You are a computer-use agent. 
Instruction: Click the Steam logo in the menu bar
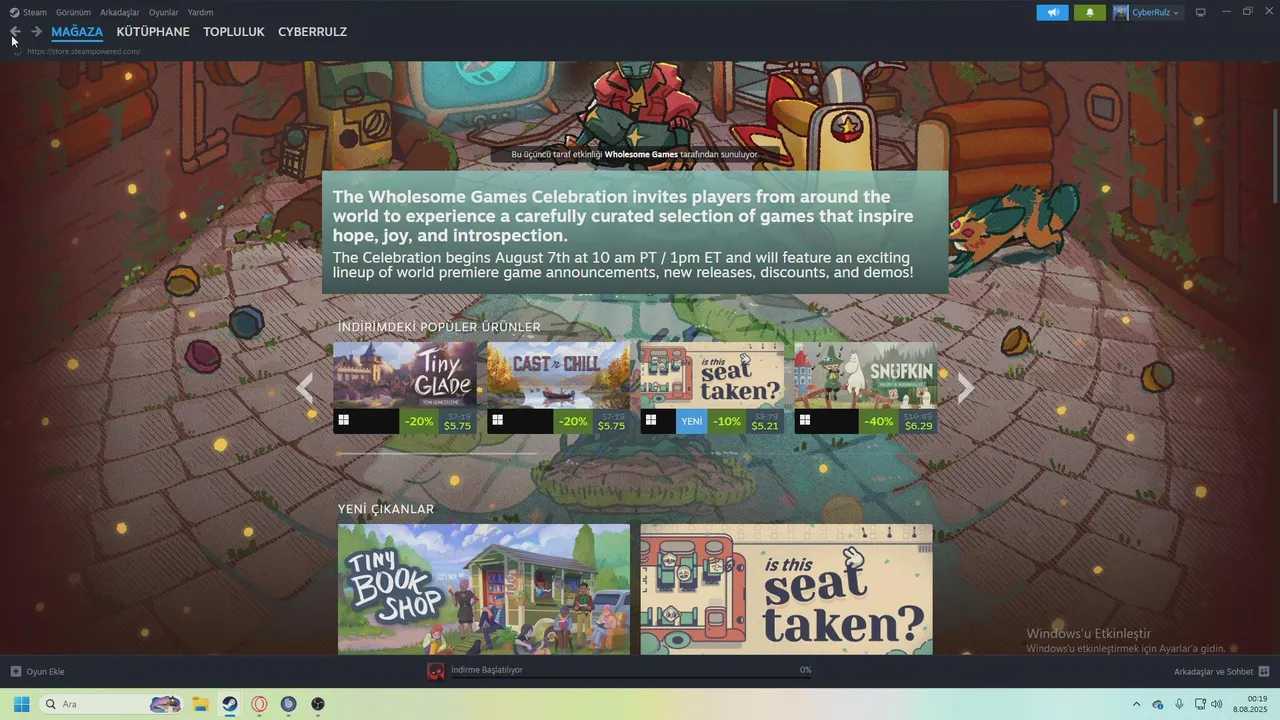(14, 12)
